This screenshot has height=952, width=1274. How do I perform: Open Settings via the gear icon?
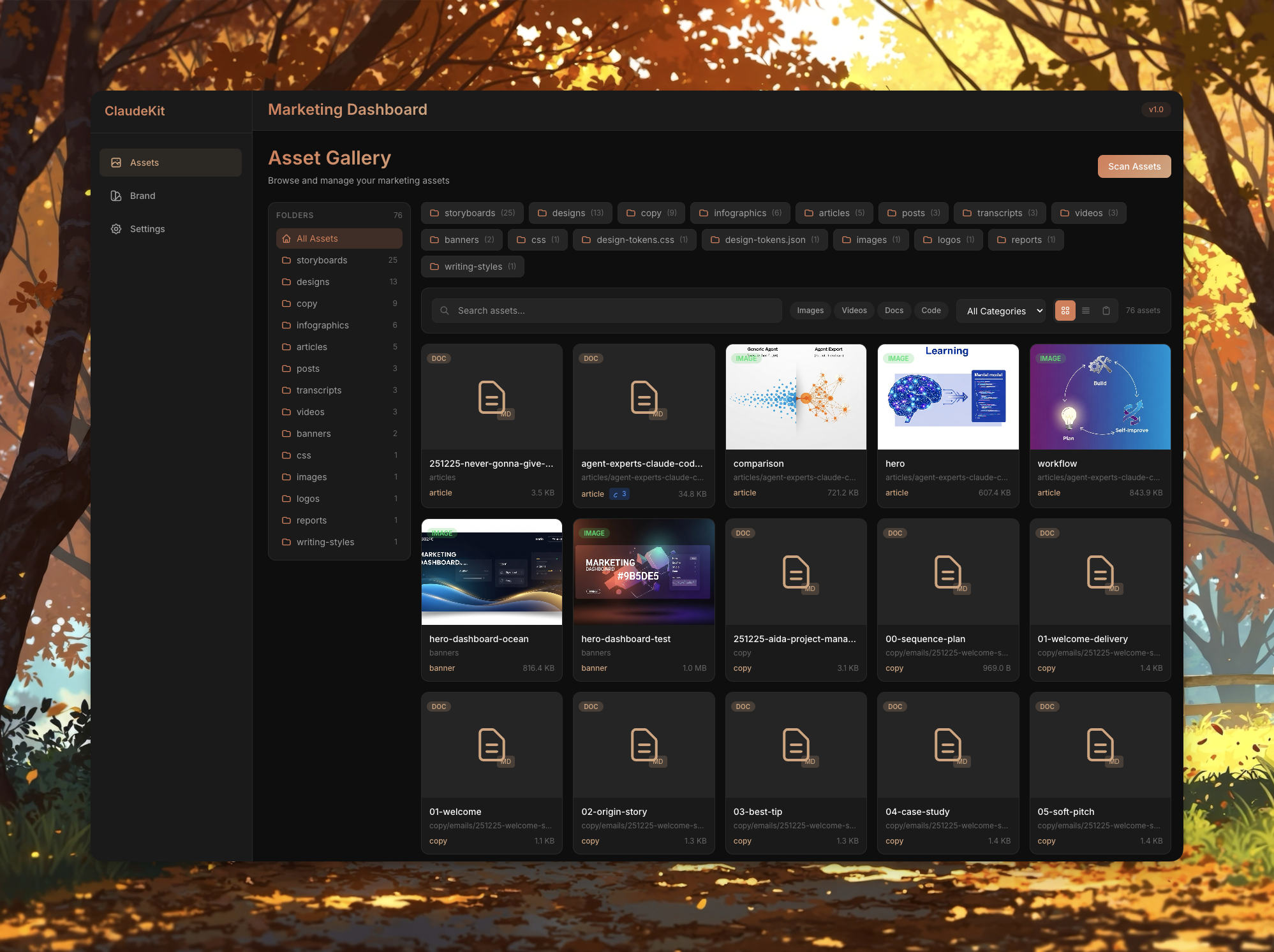tap(116, 229)
